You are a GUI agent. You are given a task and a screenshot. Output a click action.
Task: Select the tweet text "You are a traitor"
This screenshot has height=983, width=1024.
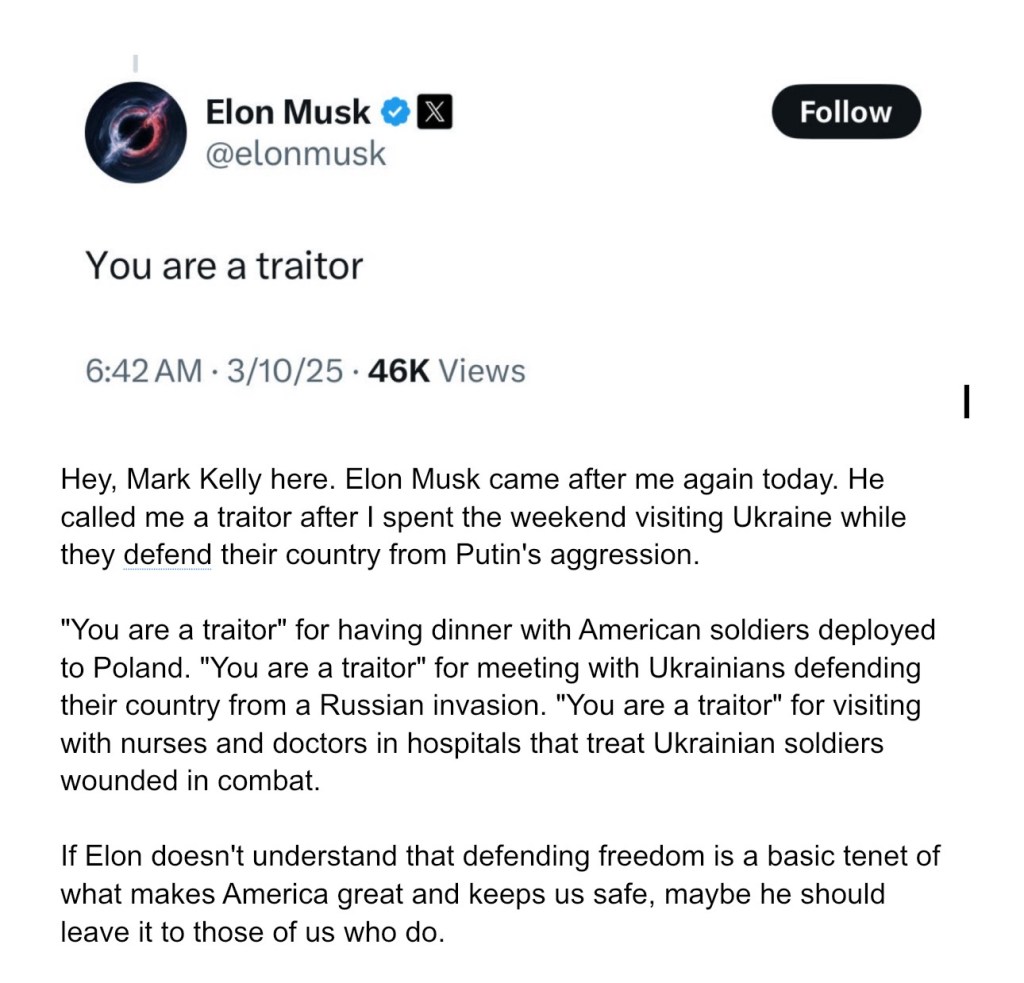pos(223,265)
